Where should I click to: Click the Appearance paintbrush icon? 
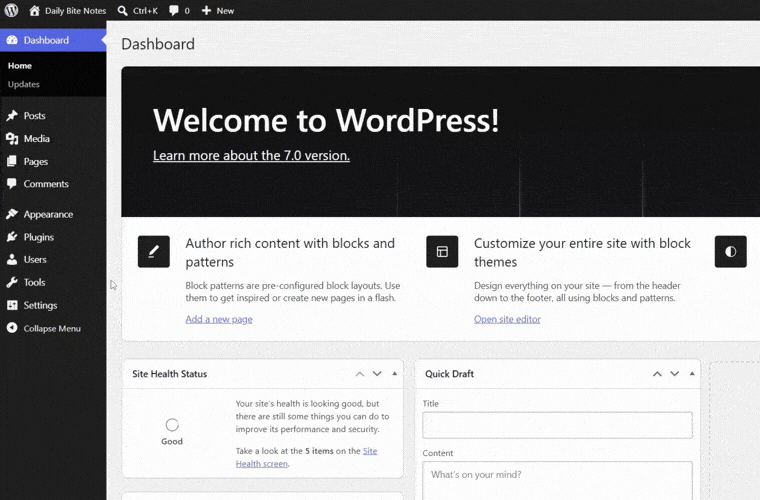point(12,214)
